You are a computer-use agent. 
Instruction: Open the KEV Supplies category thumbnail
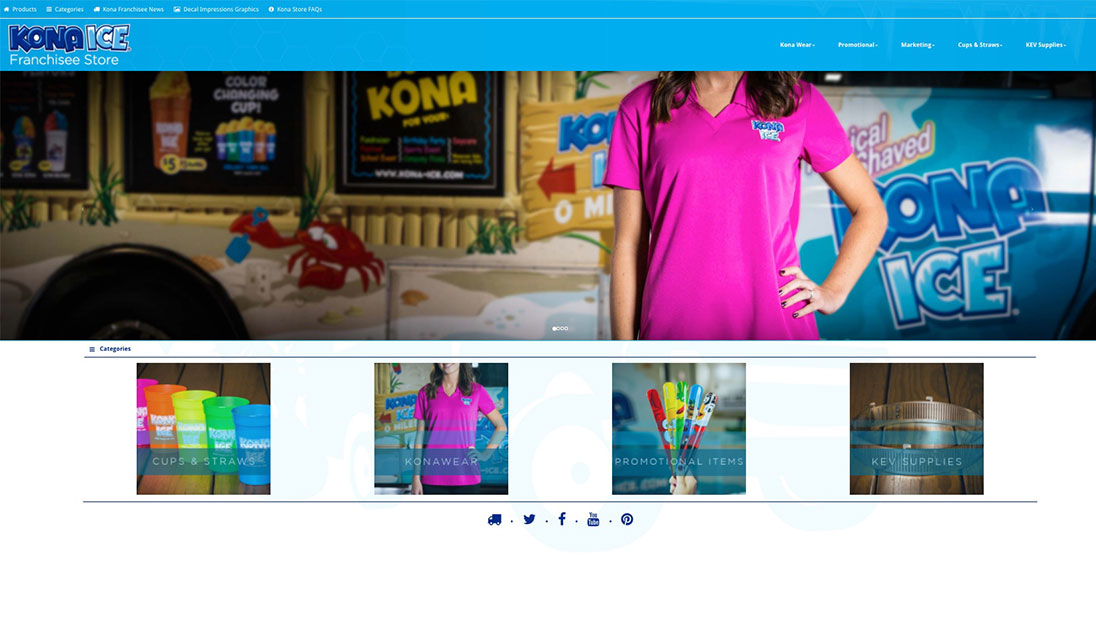click(916, 428)
